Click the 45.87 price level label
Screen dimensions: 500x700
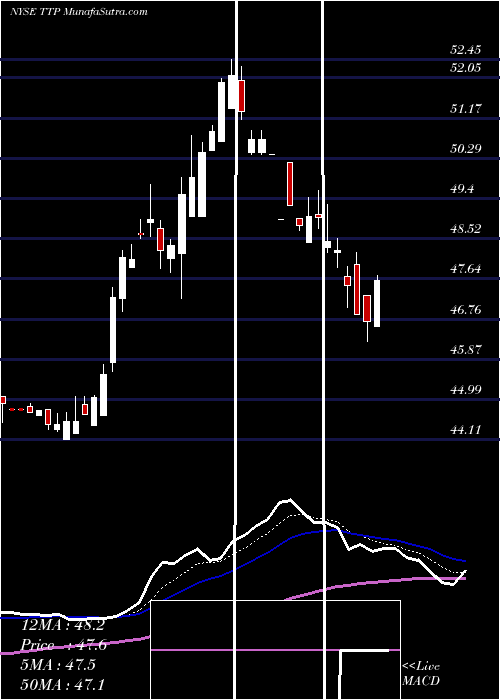(466, 350)
